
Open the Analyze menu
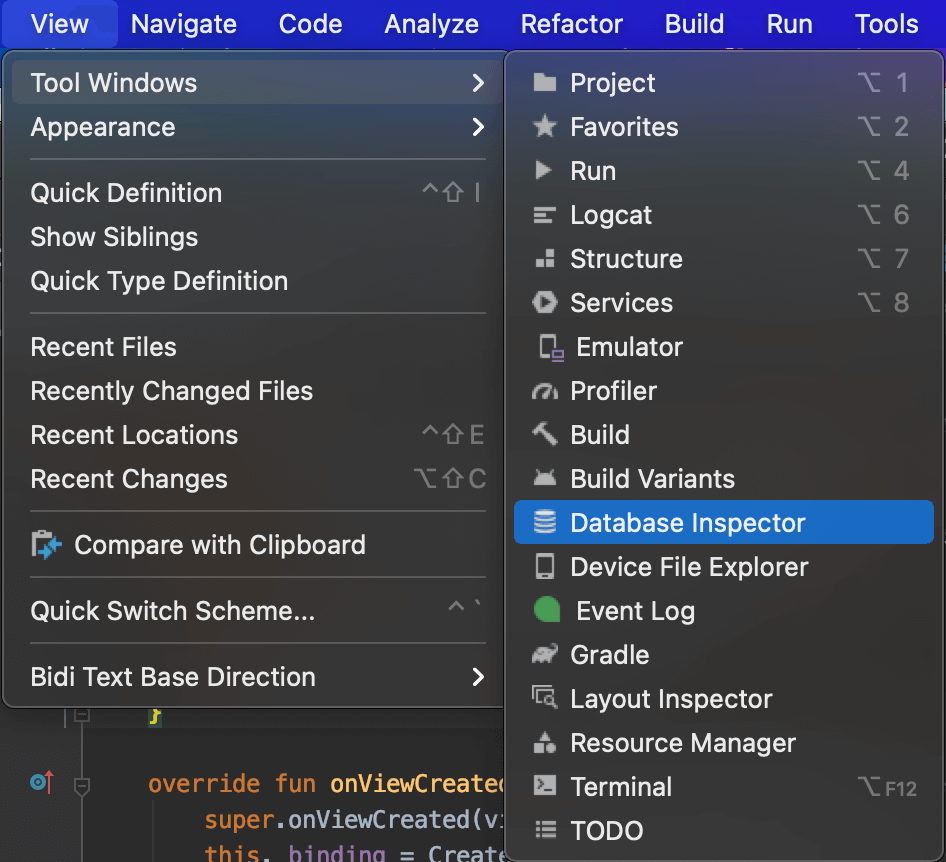tap(432, 24)
